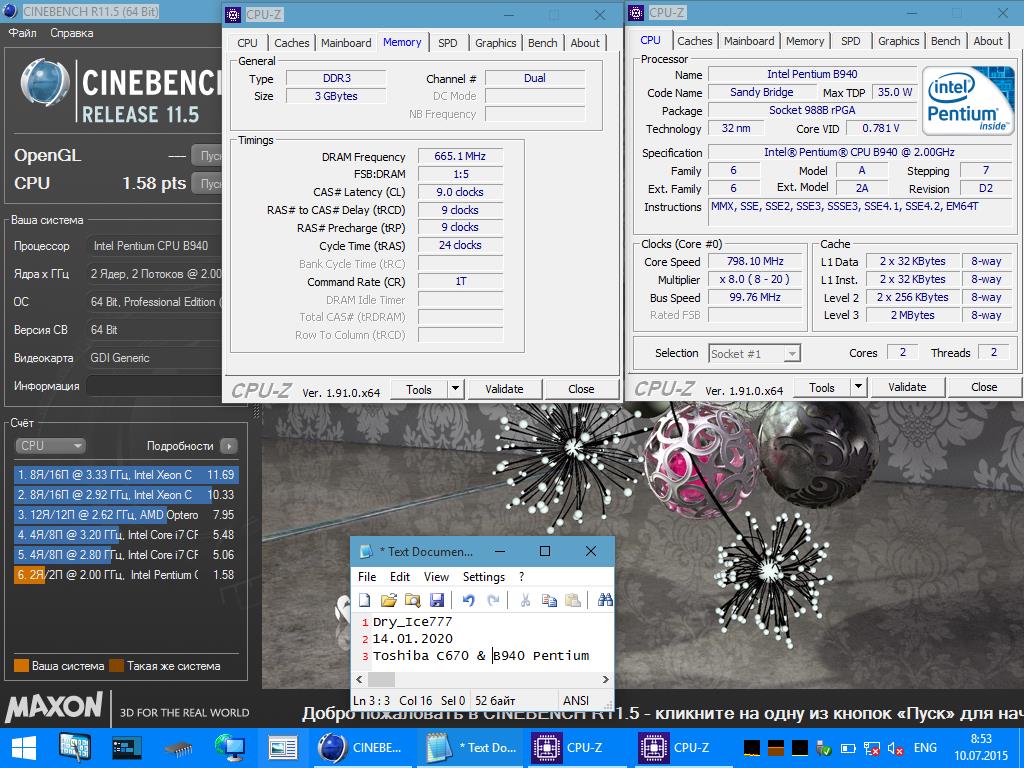Click the volume muted tray icon

[x=895, y=748]
